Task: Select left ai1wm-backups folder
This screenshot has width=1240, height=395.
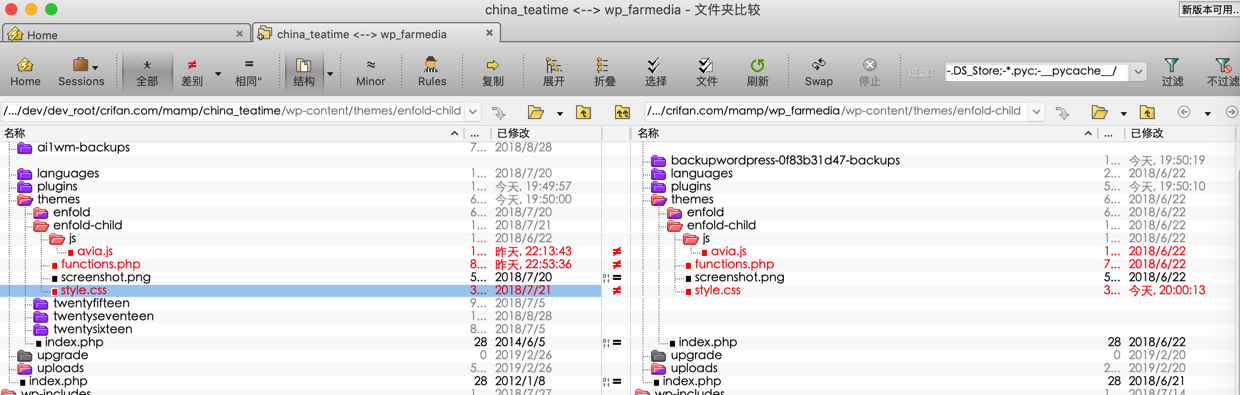Action: 83,147
